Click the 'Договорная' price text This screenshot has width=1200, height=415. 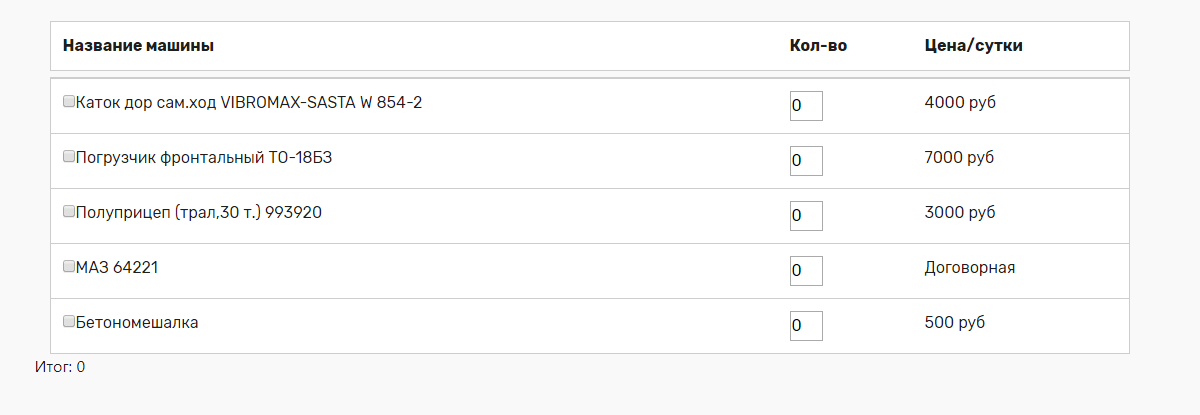click(970, 267)
